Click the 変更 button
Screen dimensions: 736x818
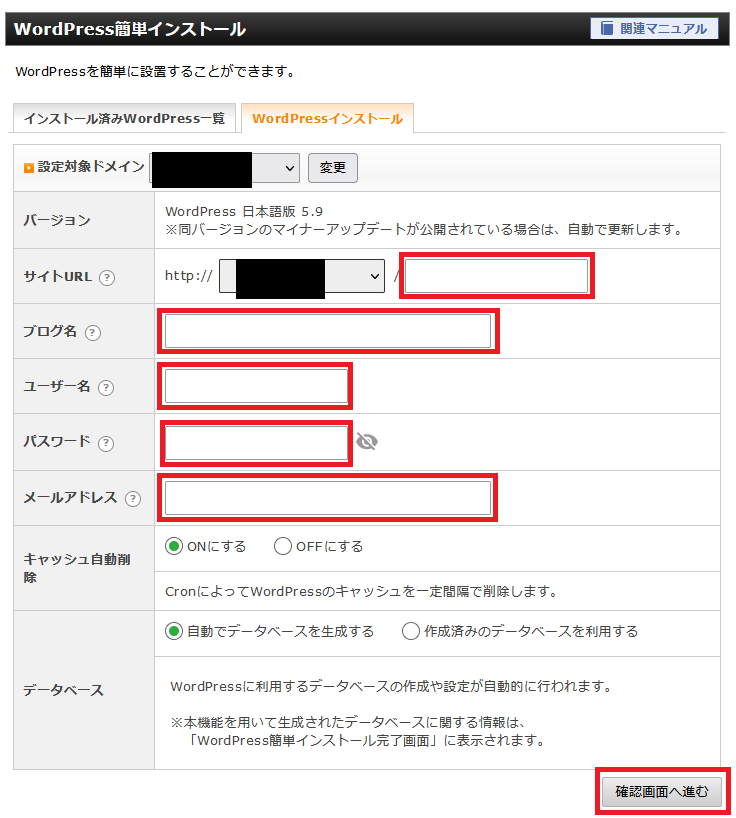(x=333, y=168)
